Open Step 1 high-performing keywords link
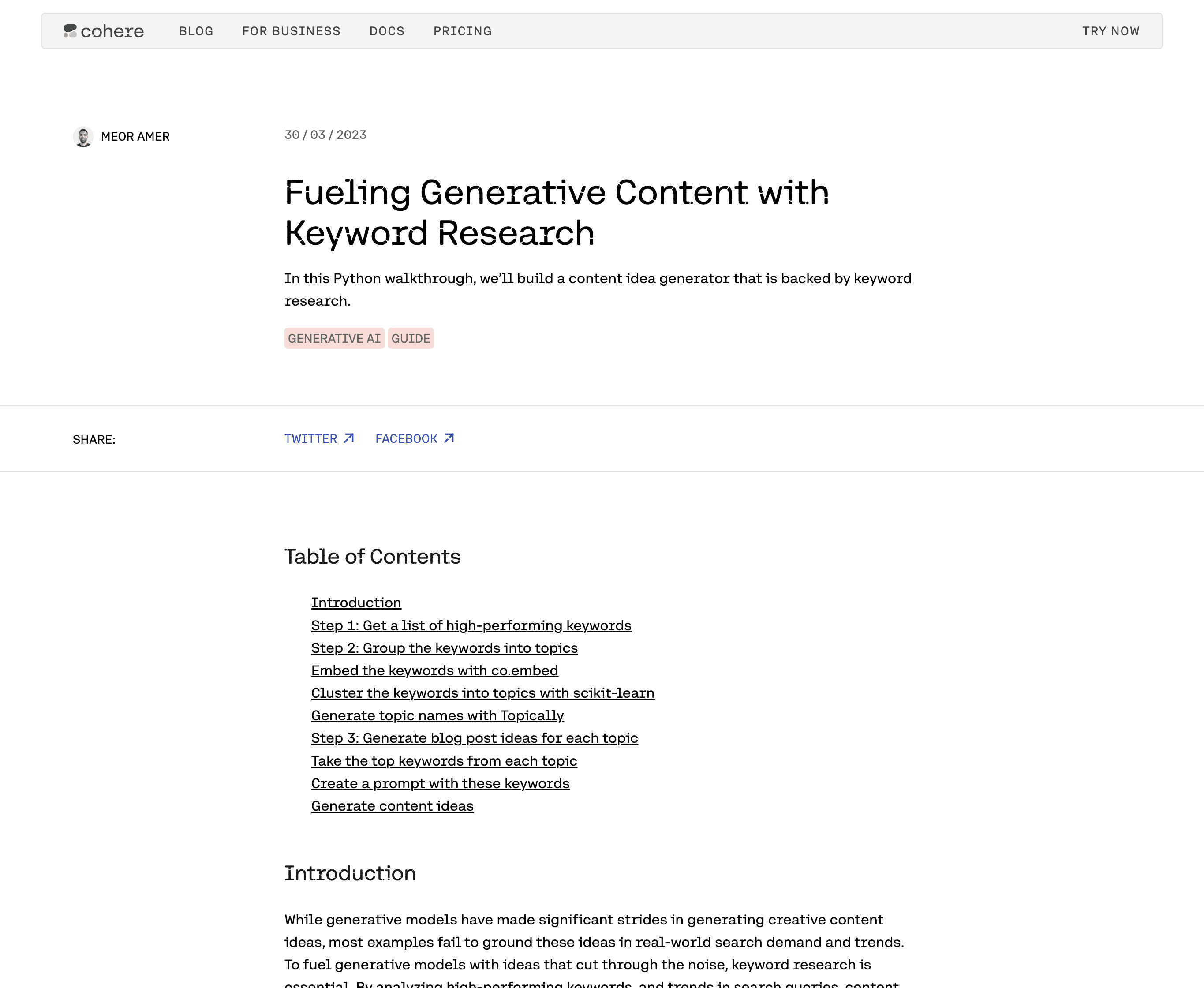Viewport: 1204px width, 988px height. click(471, 625)
